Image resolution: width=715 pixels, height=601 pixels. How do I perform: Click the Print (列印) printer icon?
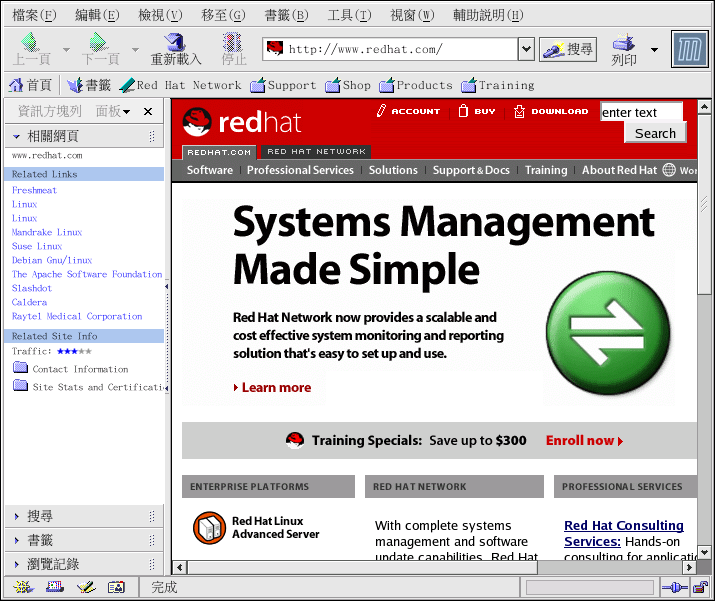[x=624, y=42]
